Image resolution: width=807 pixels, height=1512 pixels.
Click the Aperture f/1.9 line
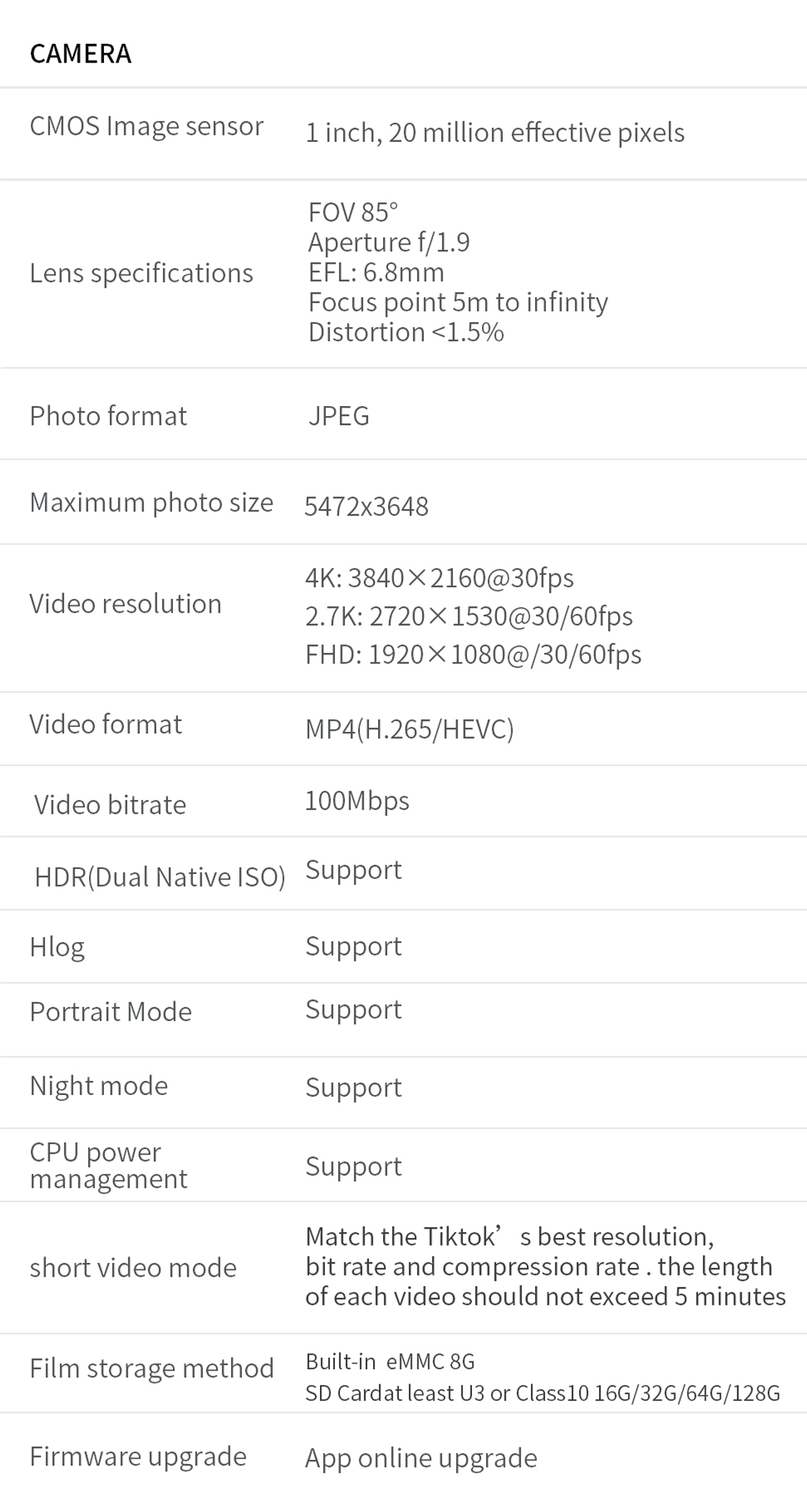389,243
